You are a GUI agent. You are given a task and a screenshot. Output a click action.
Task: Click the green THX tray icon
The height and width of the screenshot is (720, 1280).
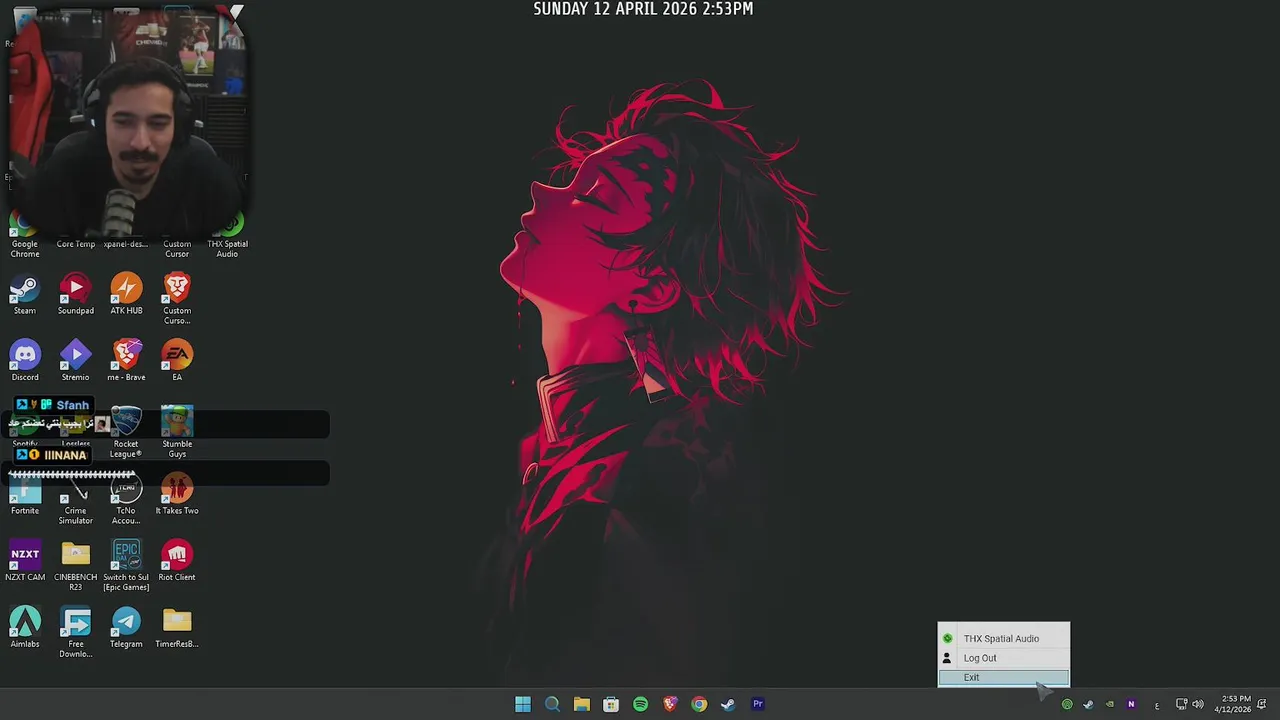1067,705
